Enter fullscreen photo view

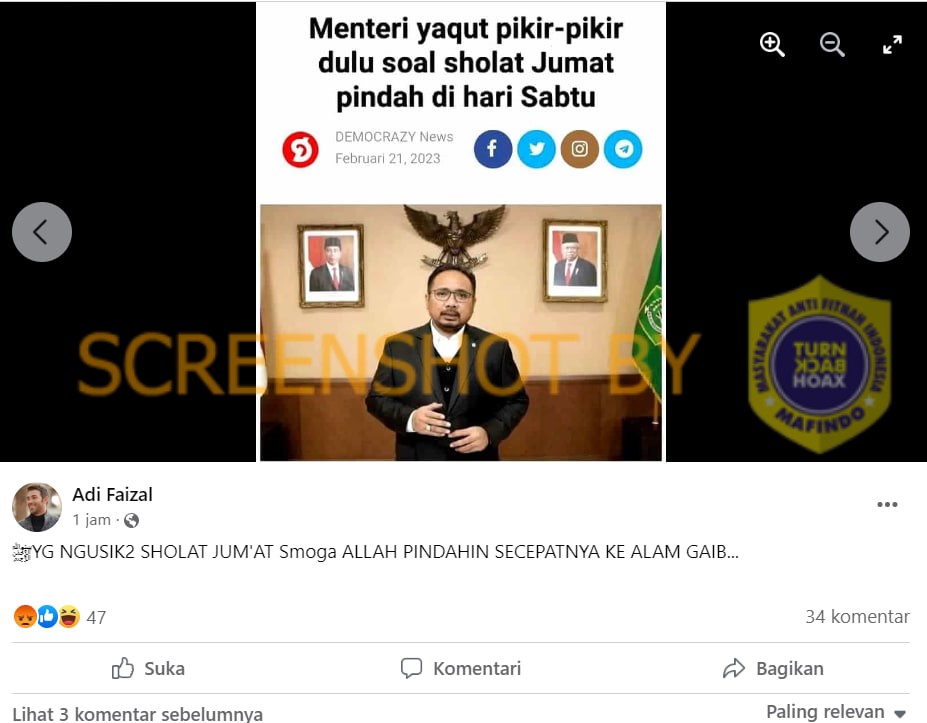coord(892,44)
